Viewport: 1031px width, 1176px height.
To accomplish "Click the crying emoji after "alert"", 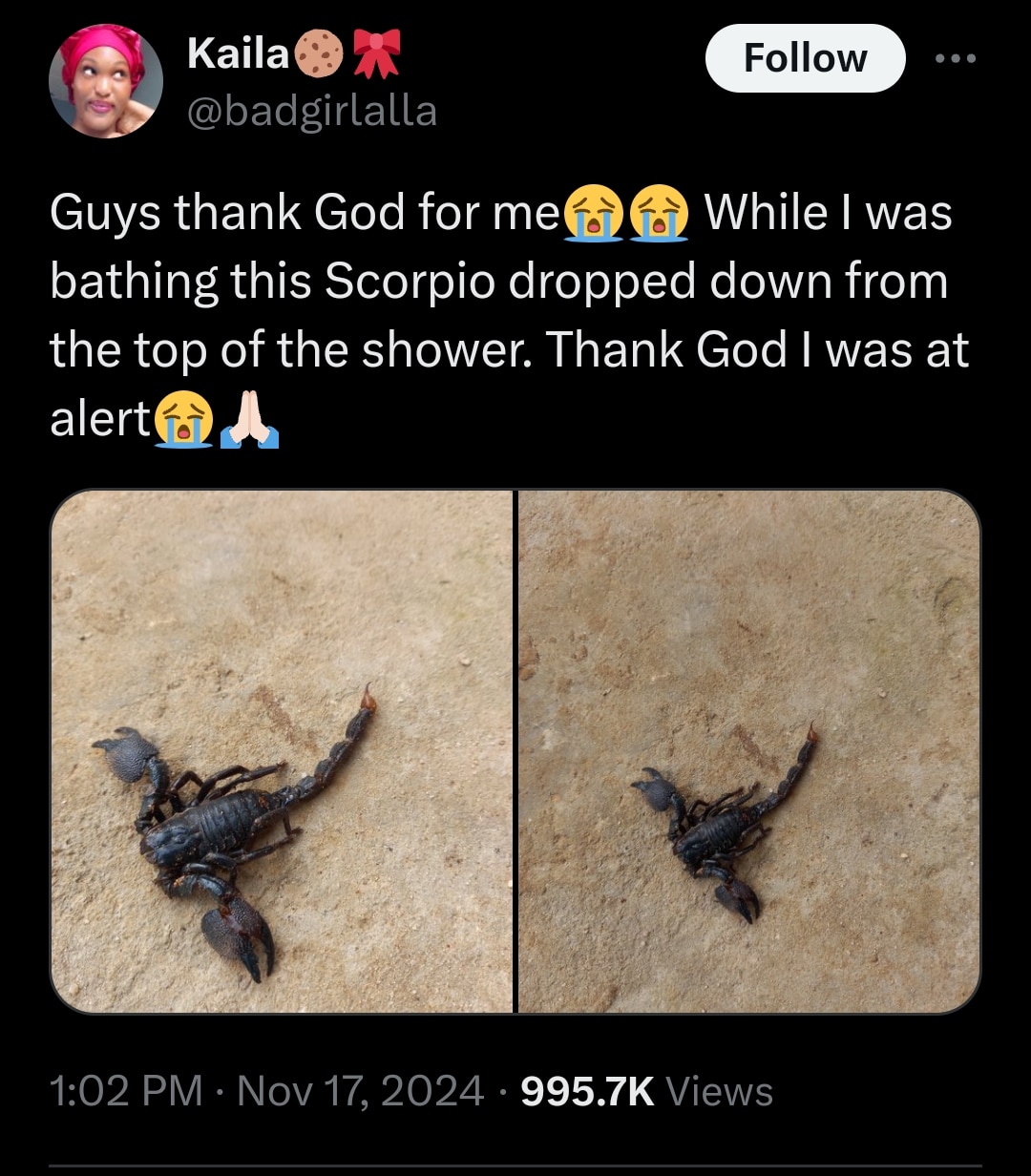I will coord(185,420).
